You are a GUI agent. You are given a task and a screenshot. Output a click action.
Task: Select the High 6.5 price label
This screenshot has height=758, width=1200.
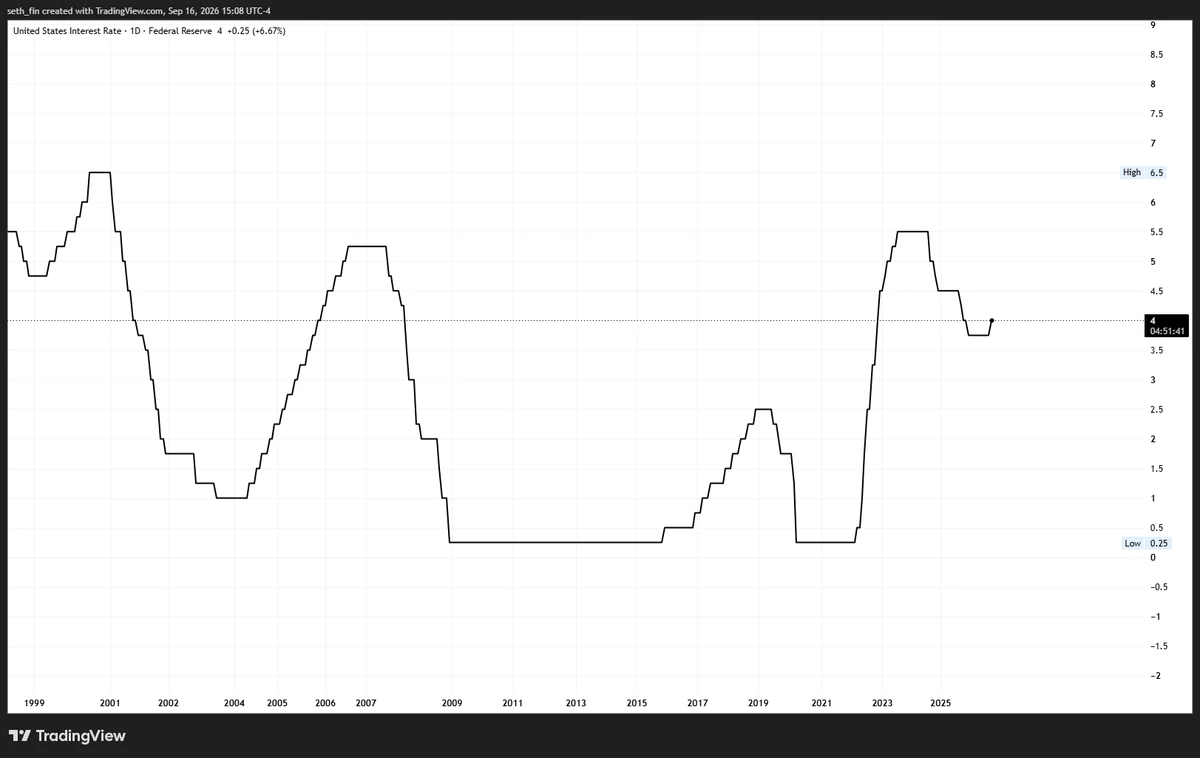(1145, 173)
